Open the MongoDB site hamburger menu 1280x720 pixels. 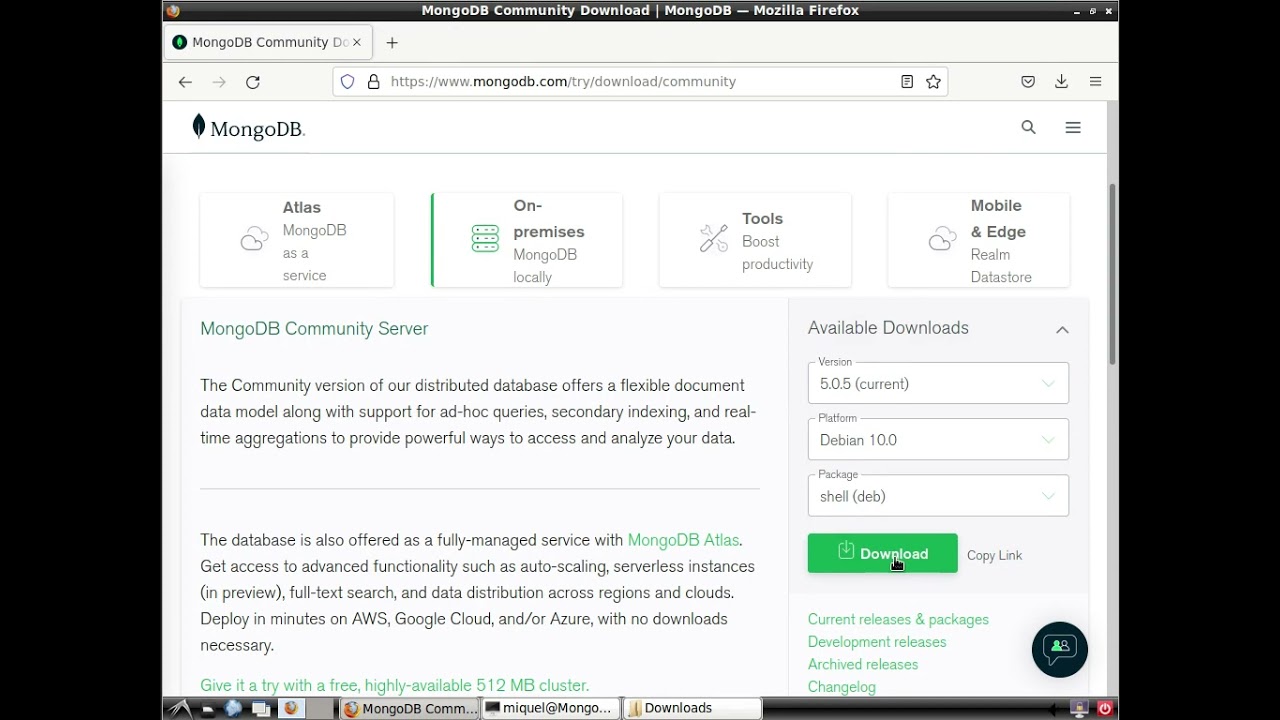1073,127
